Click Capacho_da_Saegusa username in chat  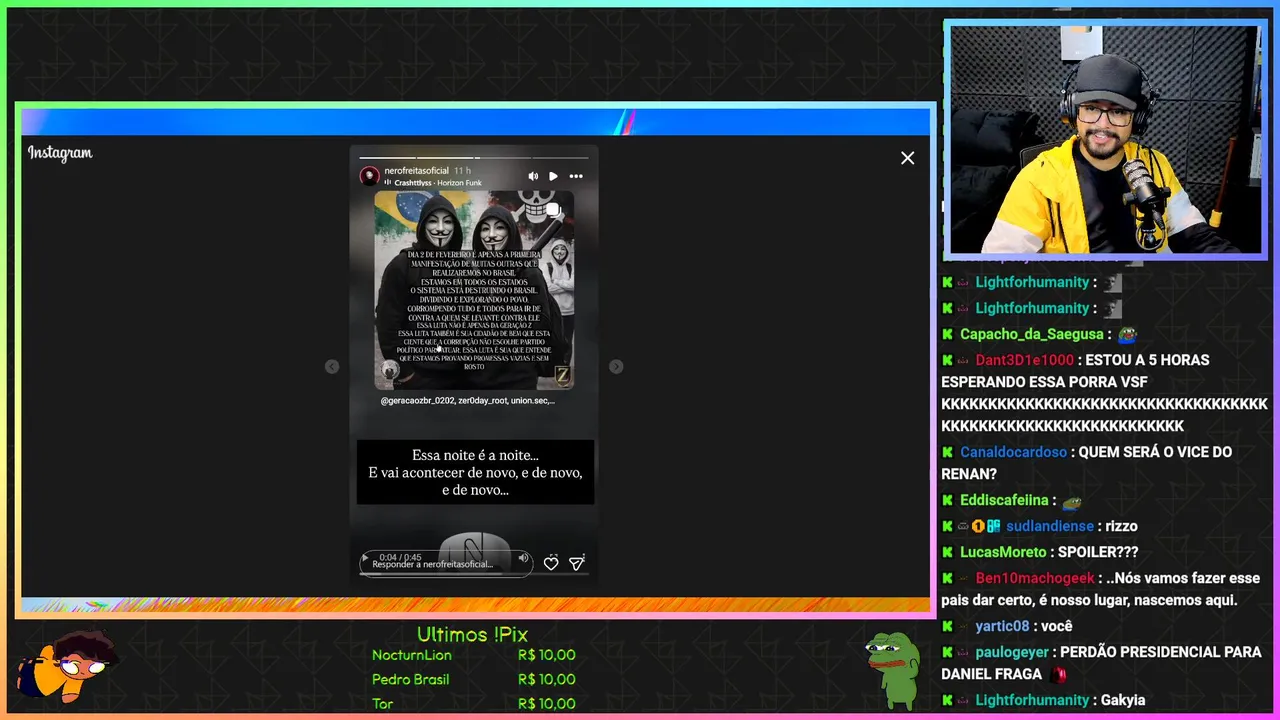[1032, 334]
